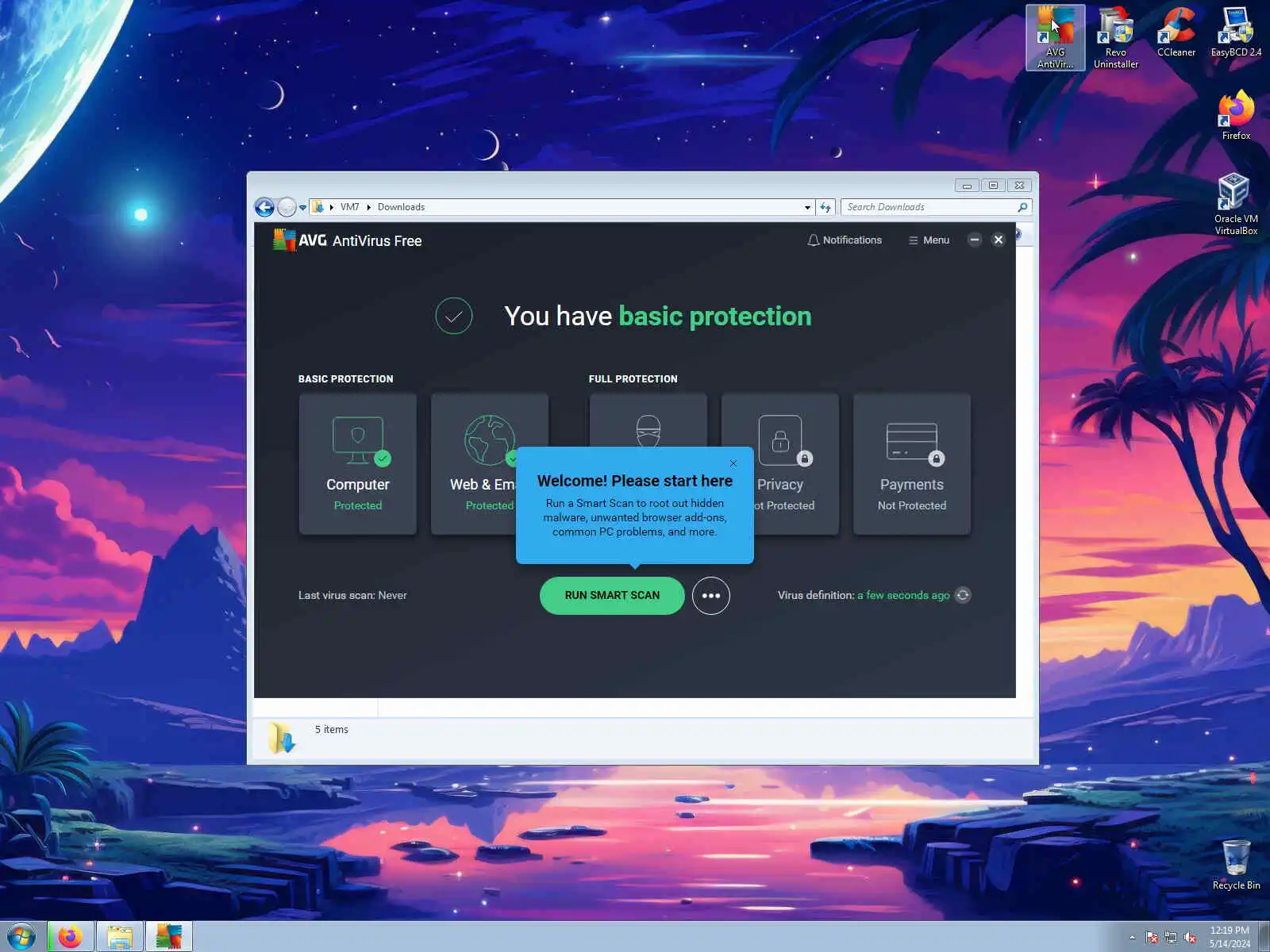The image size is (1270, 952).
Task: Click the AVG logo in header
Action: pyautogui.click(x=300, y=240)
